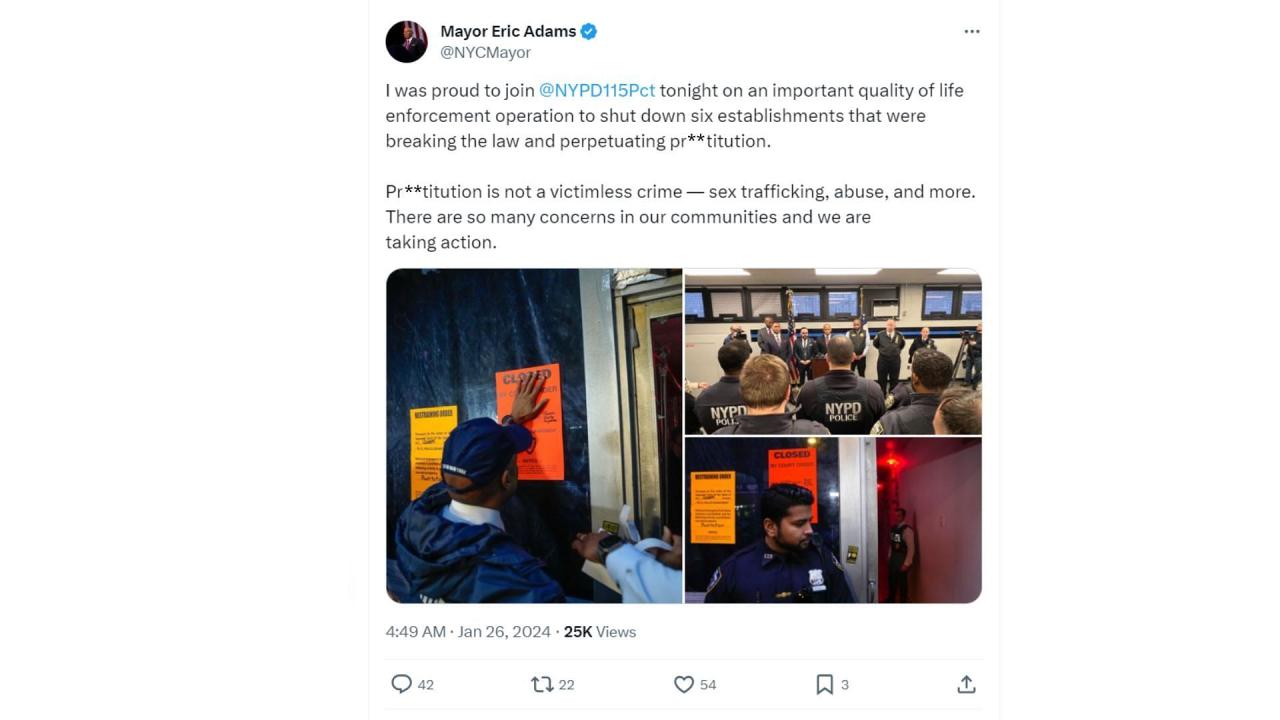Image resolution: width=1280 pixels, height=720 pixels.
Task: Click the retweet arrows icon
Action: 542,684
